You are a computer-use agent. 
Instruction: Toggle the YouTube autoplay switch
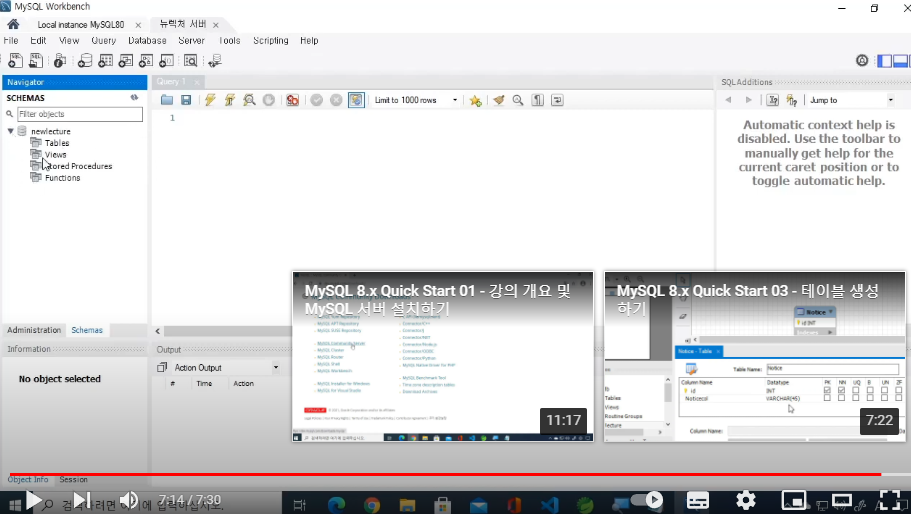click(646, 500)
